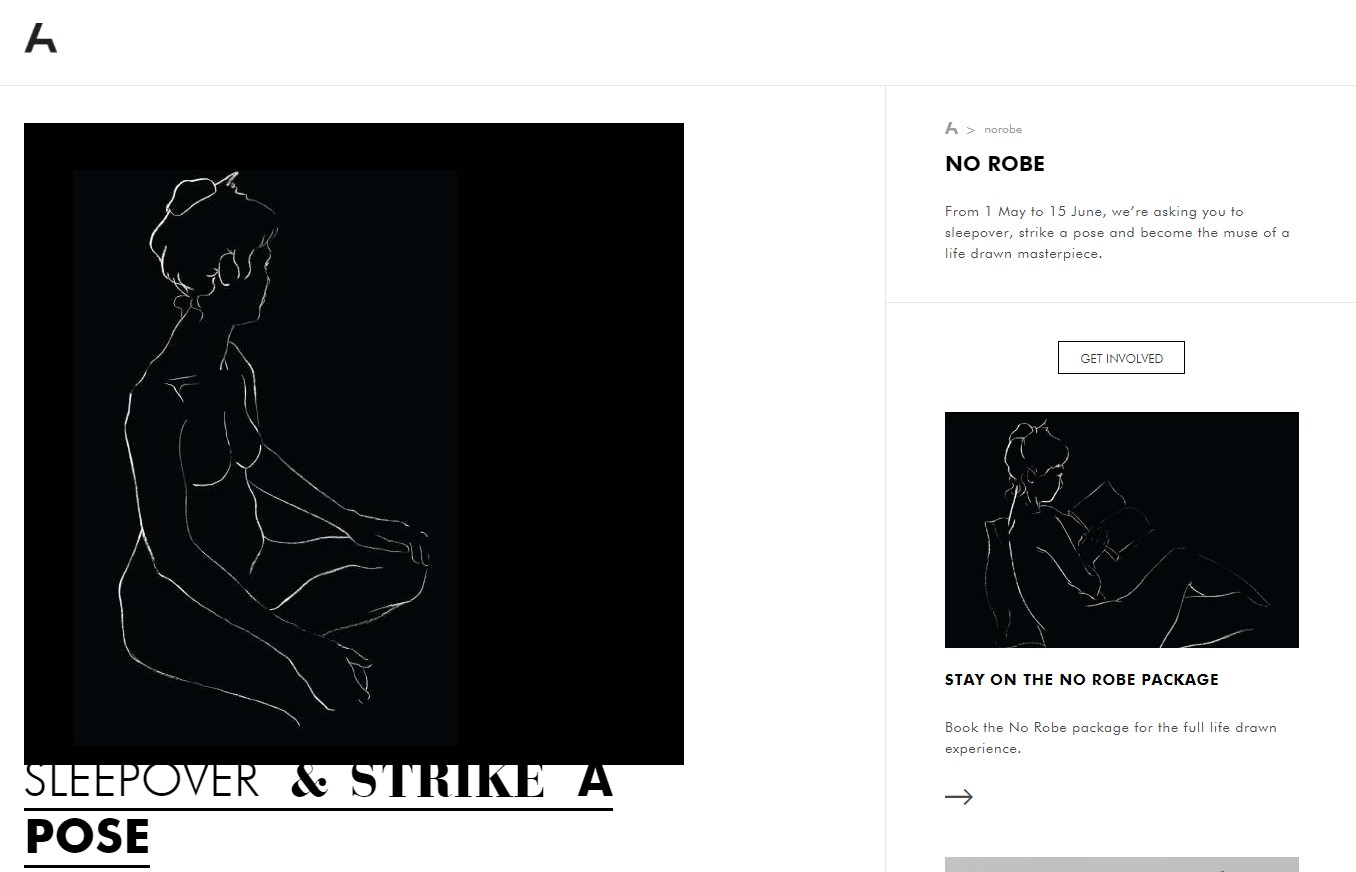Screen dimensions: 1356x872
Task: Click the breadcrumb '>' separator
Action: click(x=971, y=130)
